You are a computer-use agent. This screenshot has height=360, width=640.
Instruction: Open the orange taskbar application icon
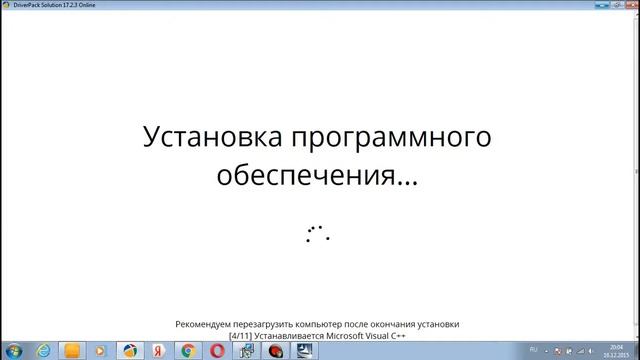coord(72,351)
